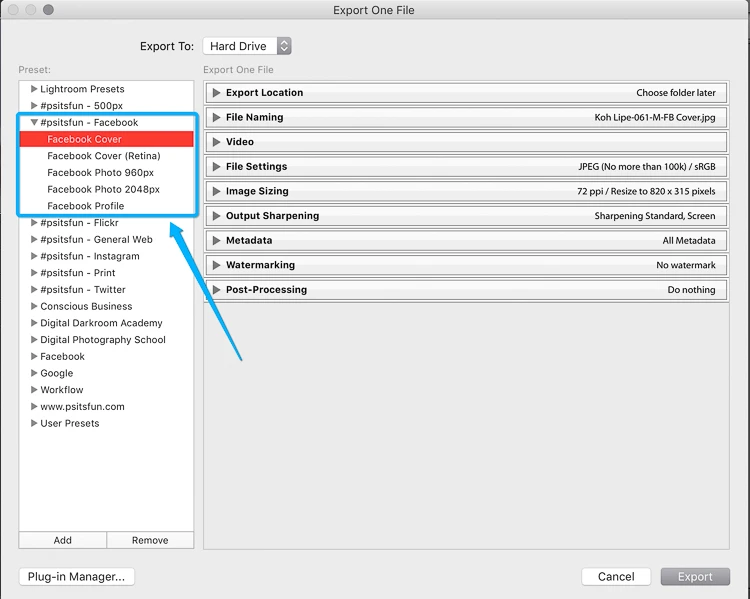This screenshot has width=750, height=599.
Task: Expand the Image Sizing panel
Action: 216,191
